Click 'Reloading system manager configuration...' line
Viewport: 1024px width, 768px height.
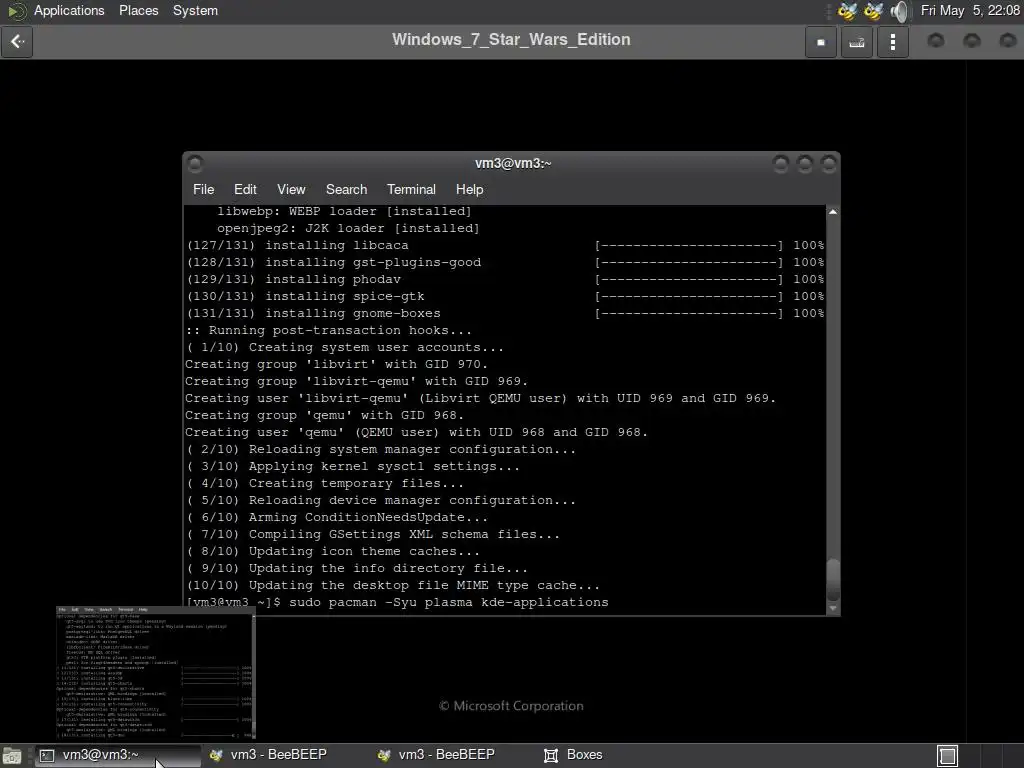[x=381, y=449]
